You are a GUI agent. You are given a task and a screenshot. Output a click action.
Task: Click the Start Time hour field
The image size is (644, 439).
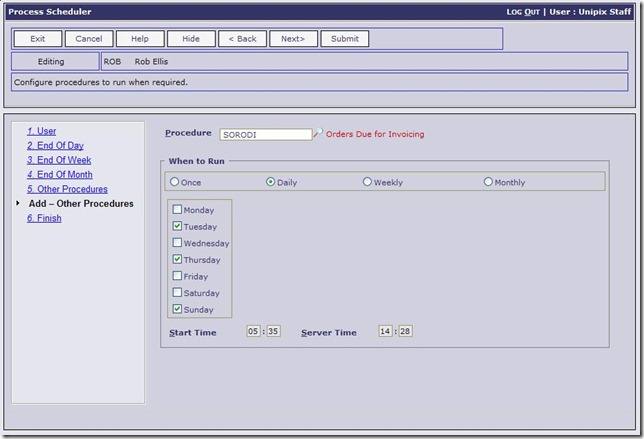pos(253,332)
